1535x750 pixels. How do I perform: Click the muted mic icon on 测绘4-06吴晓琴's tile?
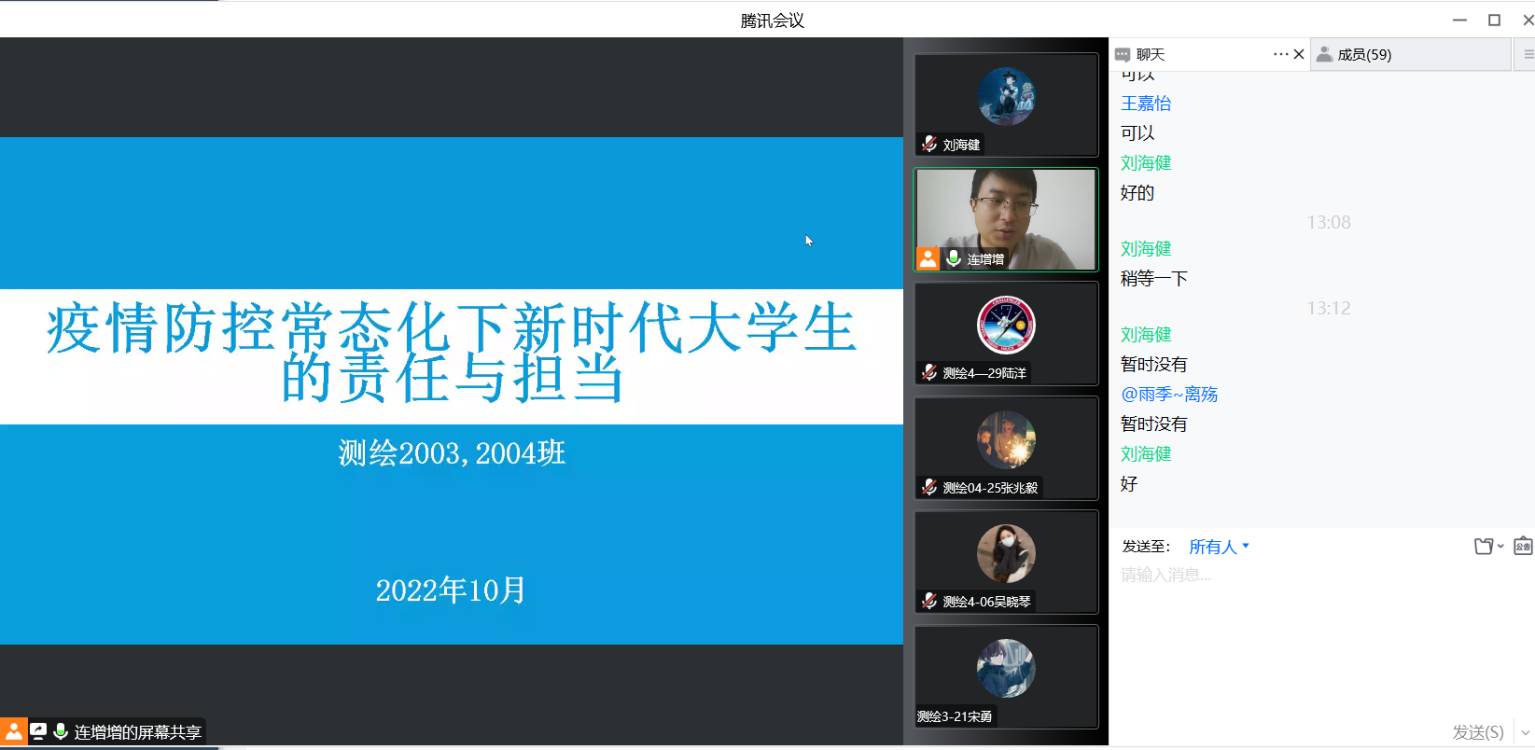pos(929,601)
